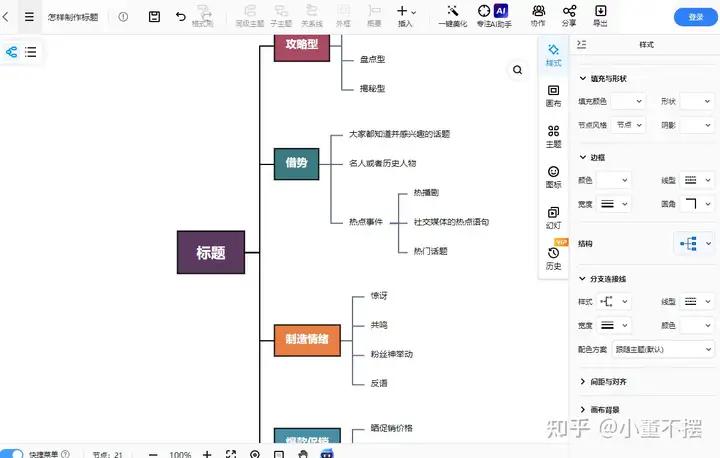Open the color scheme (配色方案) dropdown
The image size is (720, 458).
662,350
